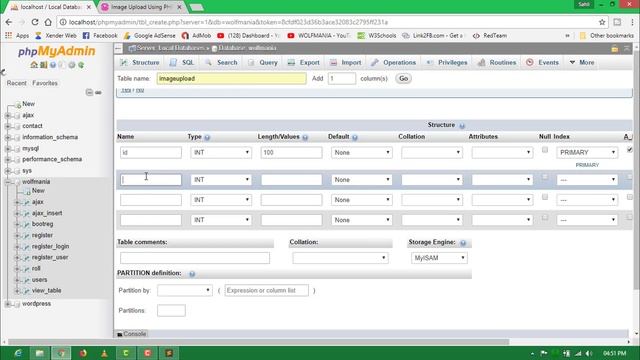
Task: Open Internet Explorer from taskbar
Action: (x=18, y=353)
